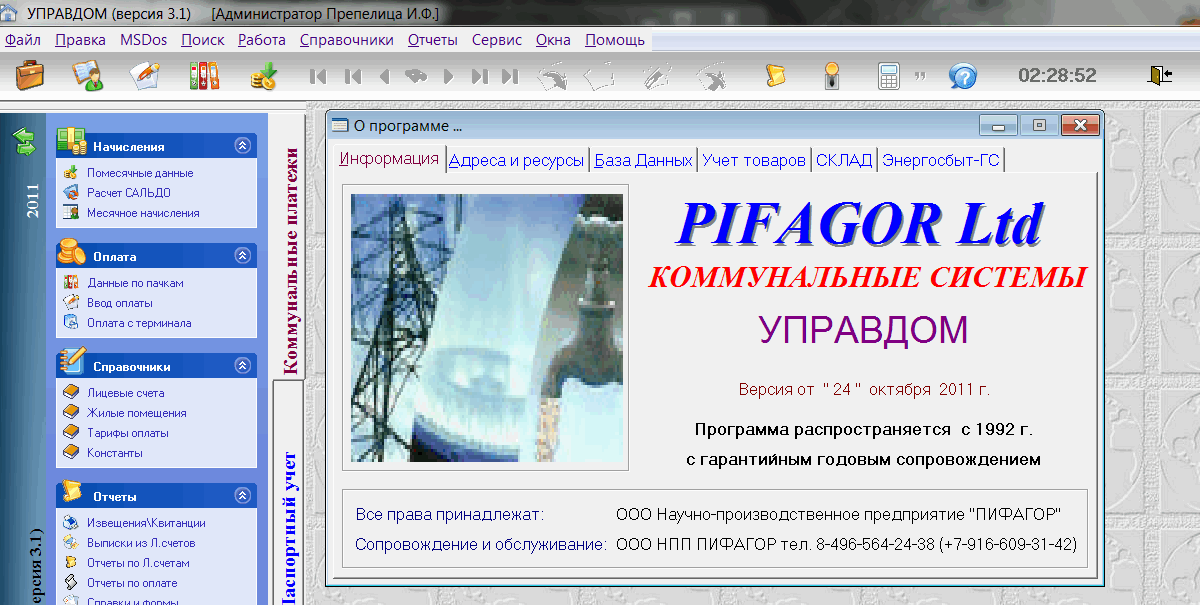The image size is (1200, 605).
Task: Switch to the Учет товаров tab
Action: [754, 160]
